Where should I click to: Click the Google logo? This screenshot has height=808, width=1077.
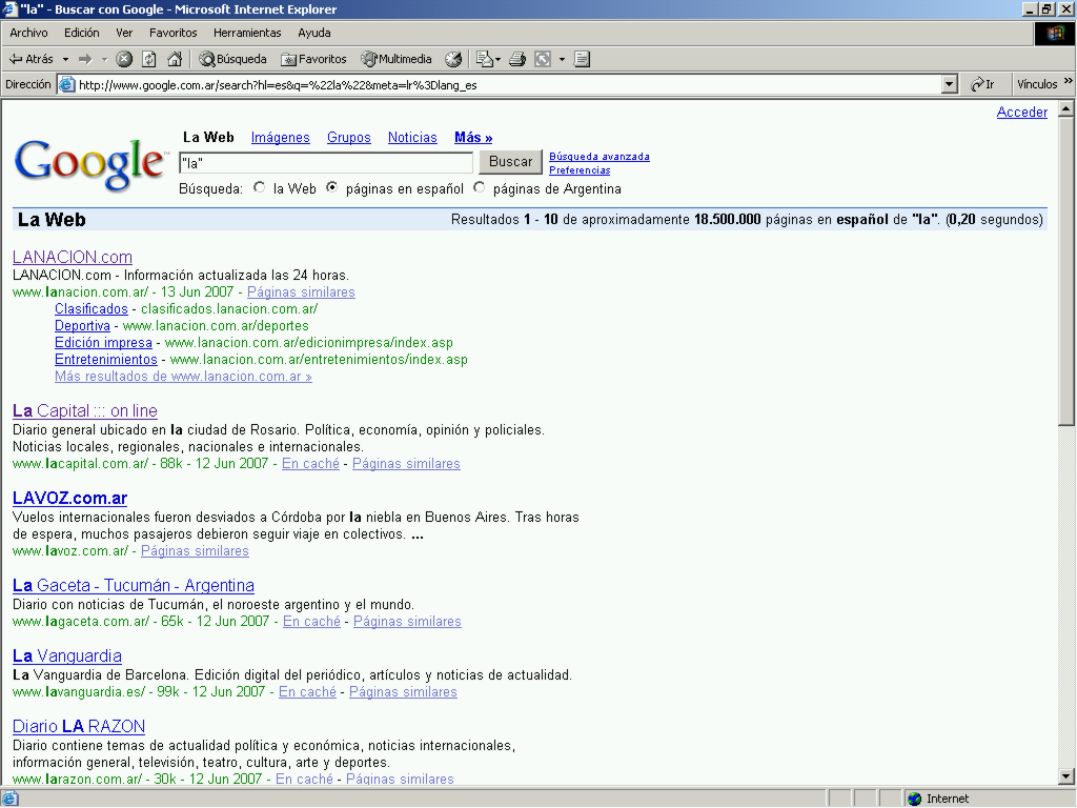click(x=90, y=164)
